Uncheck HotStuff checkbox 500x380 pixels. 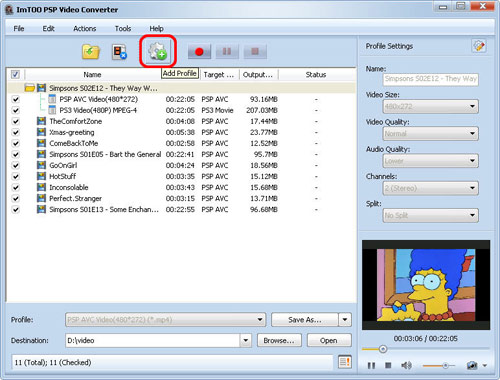click(15, 176)
